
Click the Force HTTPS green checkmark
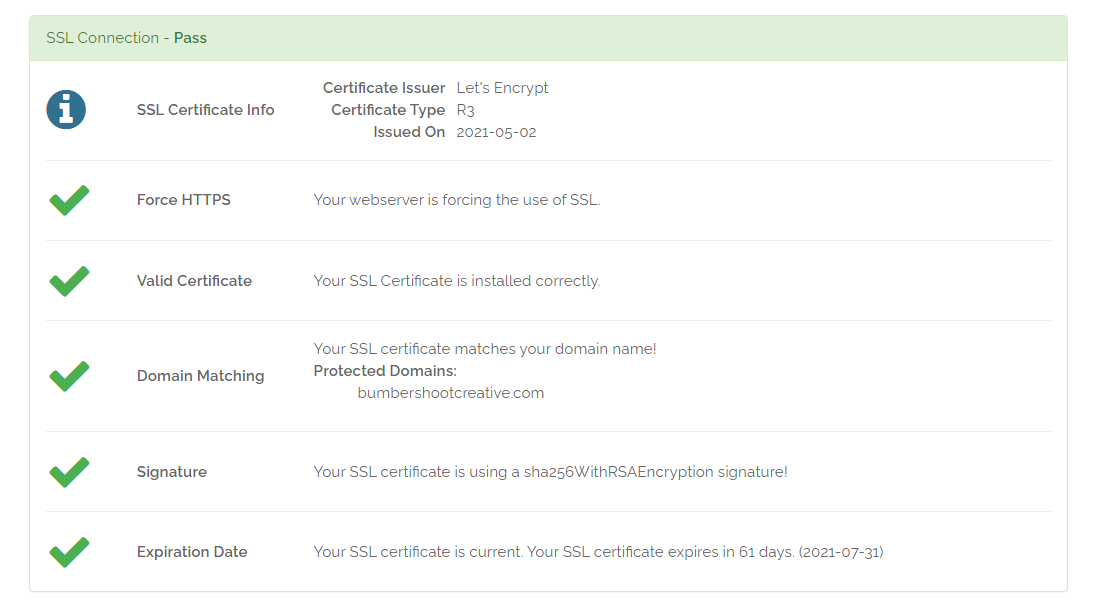click(69, 200)
